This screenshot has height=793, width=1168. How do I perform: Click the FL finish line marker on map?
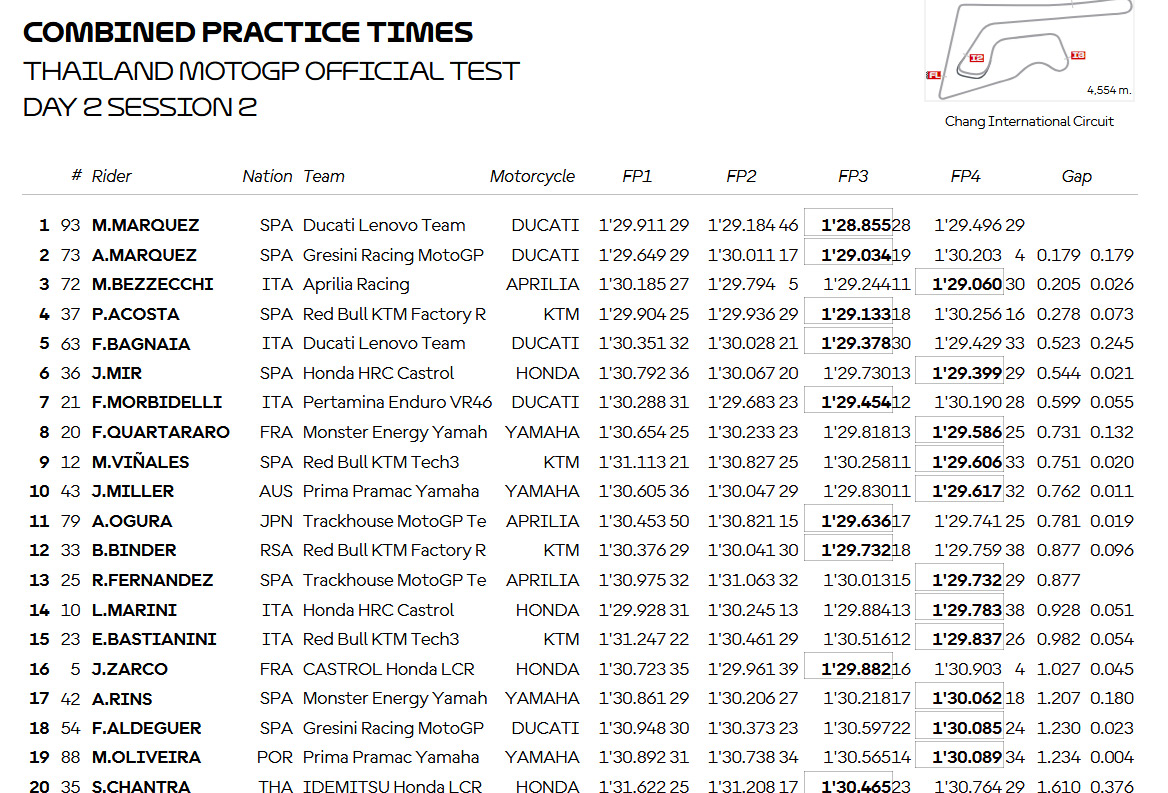(x=933, y=75)
